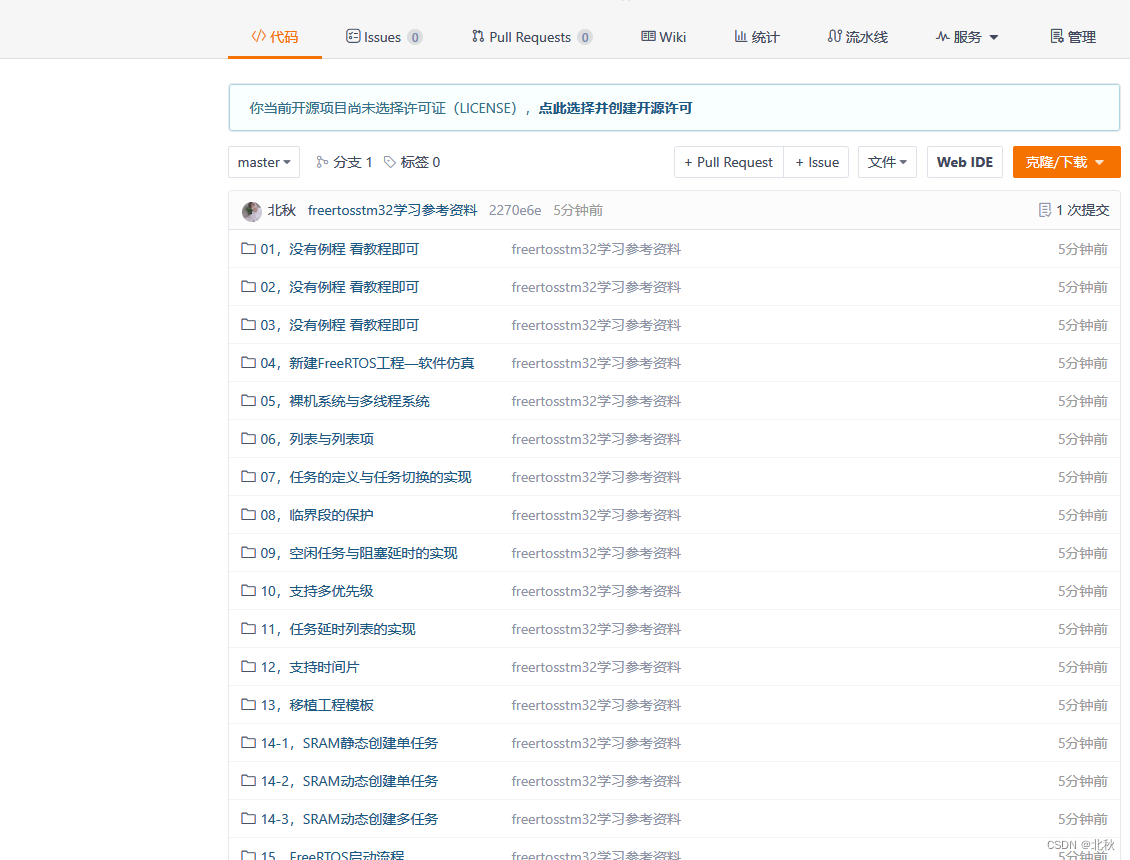Open the 文件 file menu dropdown
The image size is (1130, 860).
pyautogui.click(x=887, y=161)
